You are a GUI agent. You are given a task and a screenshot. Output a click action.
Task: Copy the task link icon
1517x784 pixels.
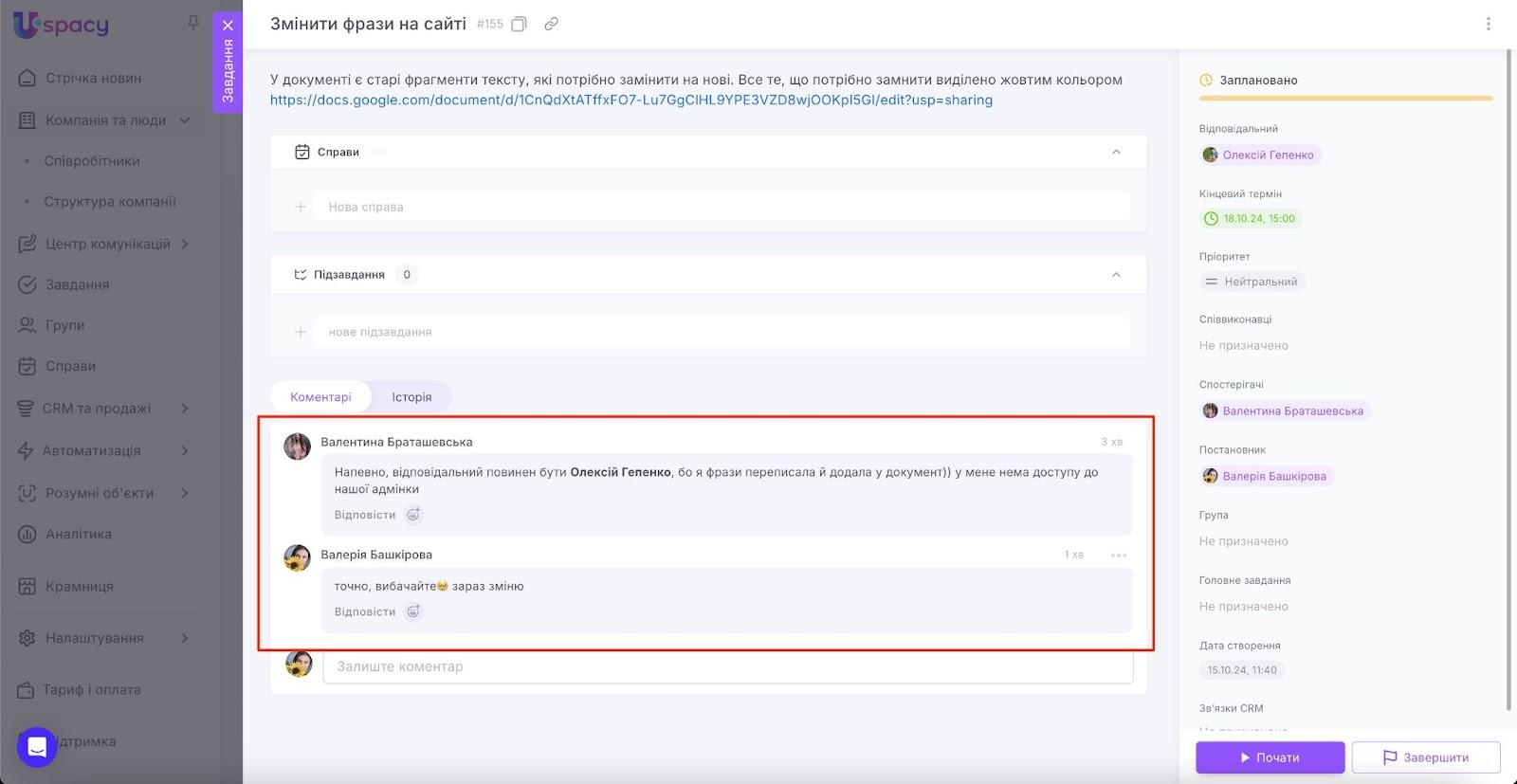551,25
